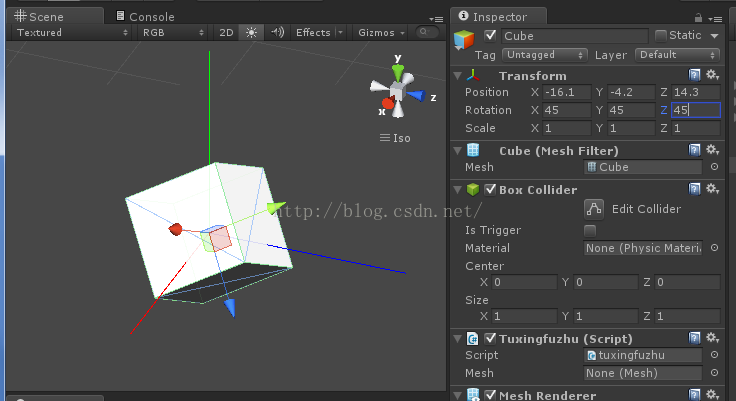The width and height of the screenshot is (736, 401).
Task: Collapse the Mesh Renderer component
Action: click(x=458, y=395)
